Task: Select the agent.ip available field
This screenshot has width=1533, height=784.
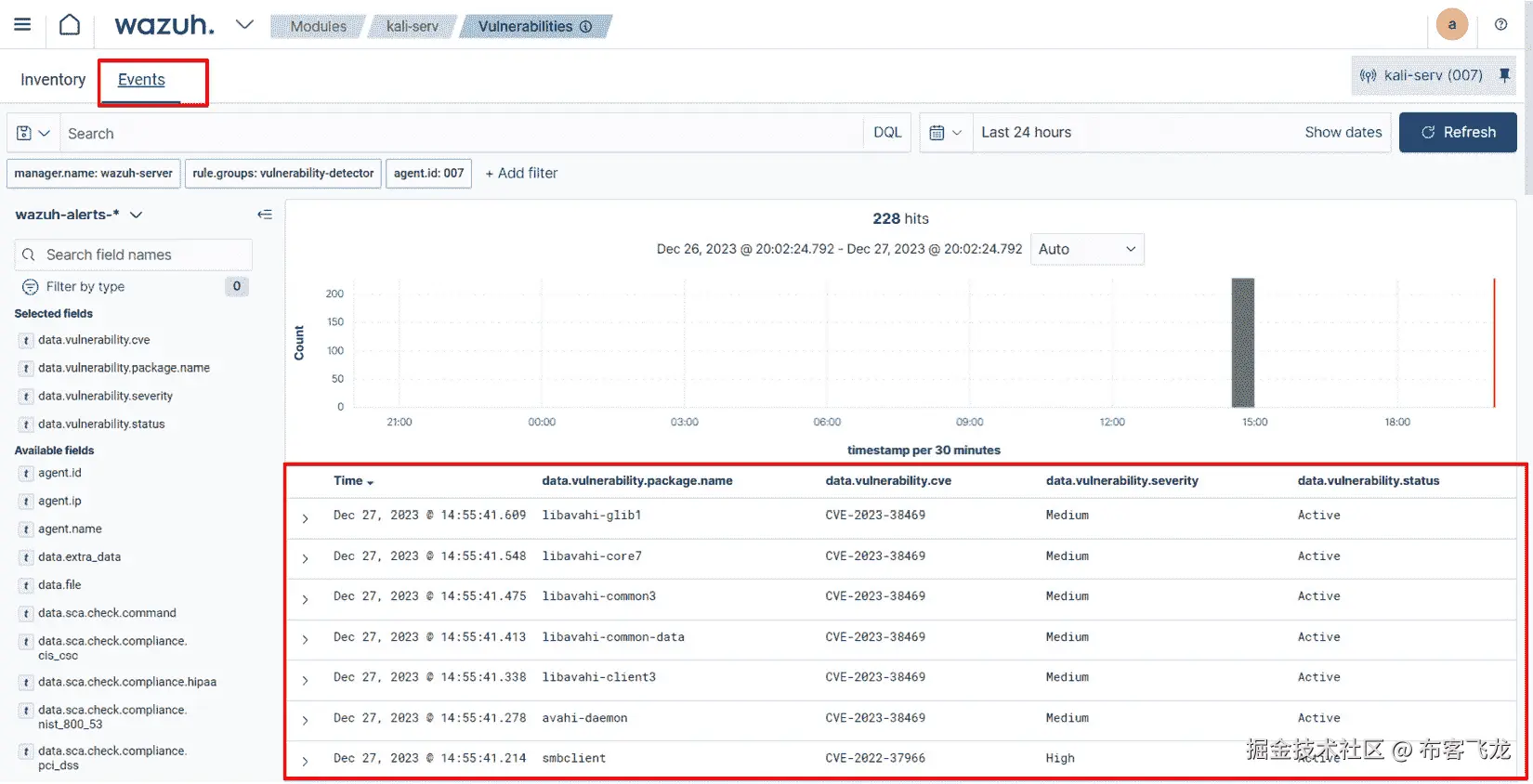Action: coord(59,501)
